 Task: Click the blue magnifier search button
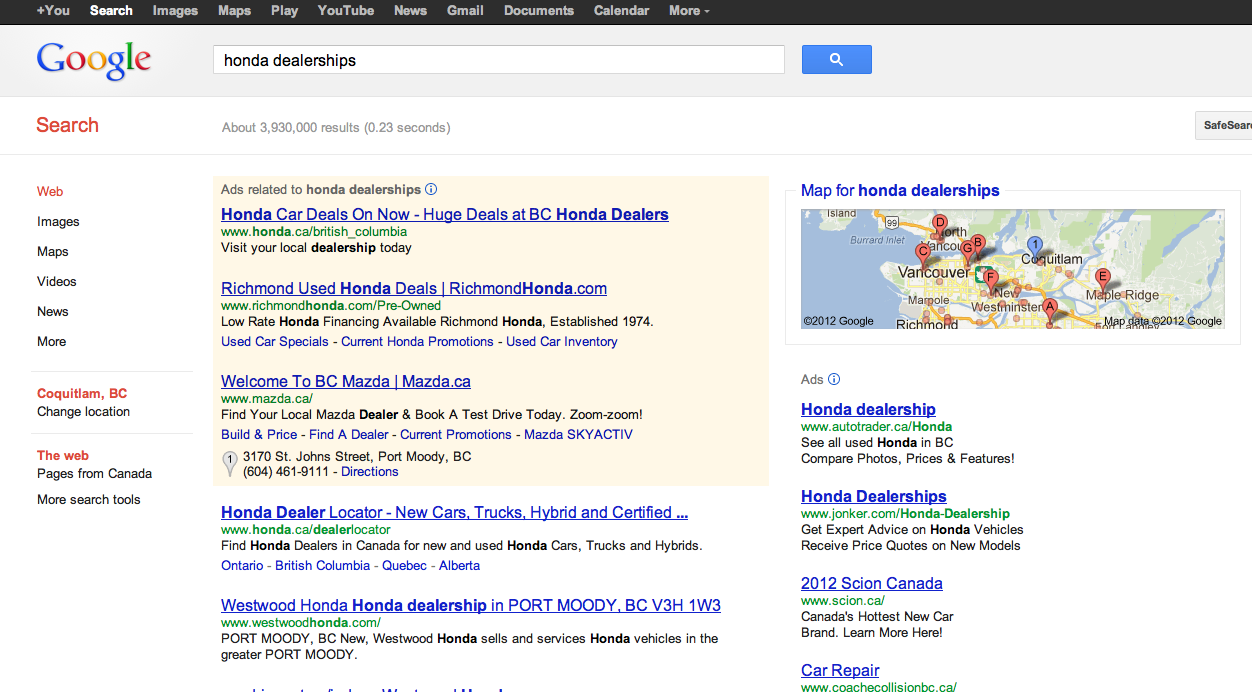click(x=836, y=60)
